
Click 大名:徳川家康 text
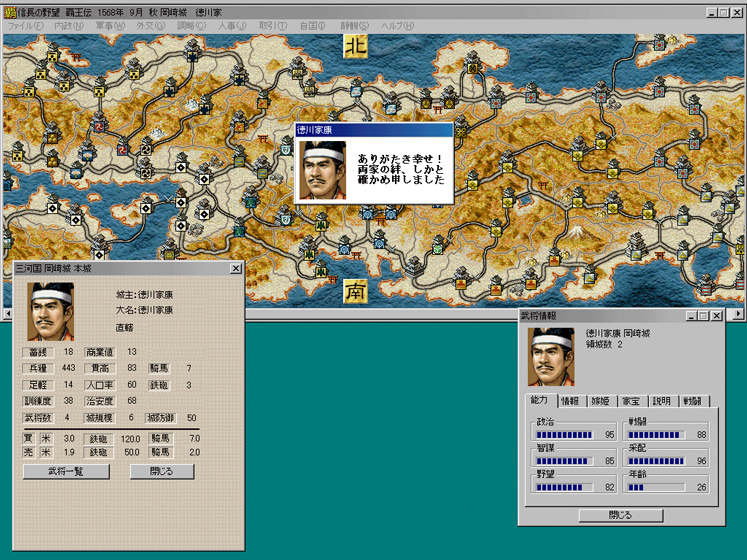pyautogui.click(x=144, y=310)
